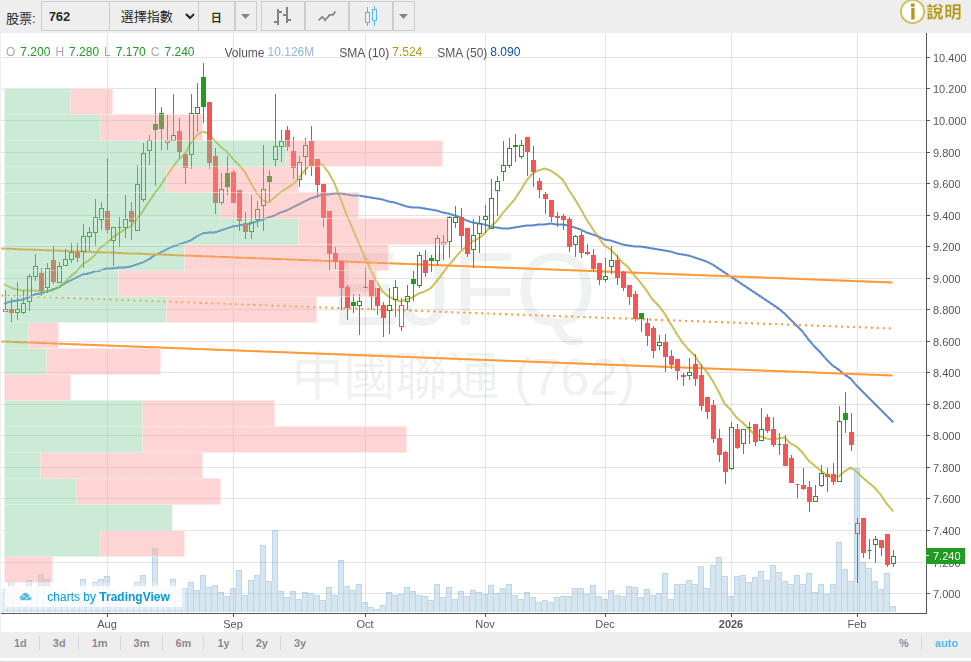The image size is (971, 662).
Task: Toggle the auto scale button
Action: (x=946, y=643)
